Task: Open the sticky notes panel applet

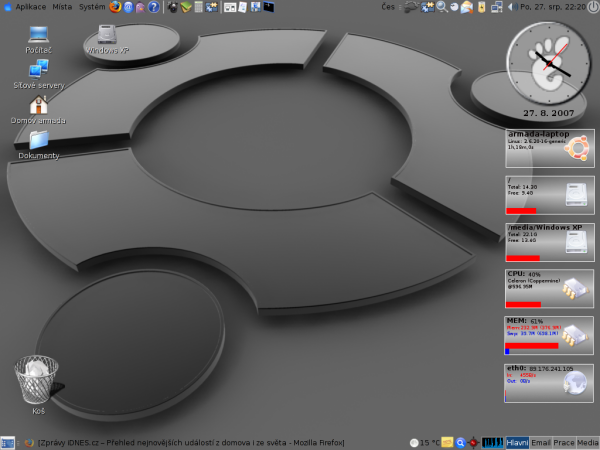Action: coord(447,443)
